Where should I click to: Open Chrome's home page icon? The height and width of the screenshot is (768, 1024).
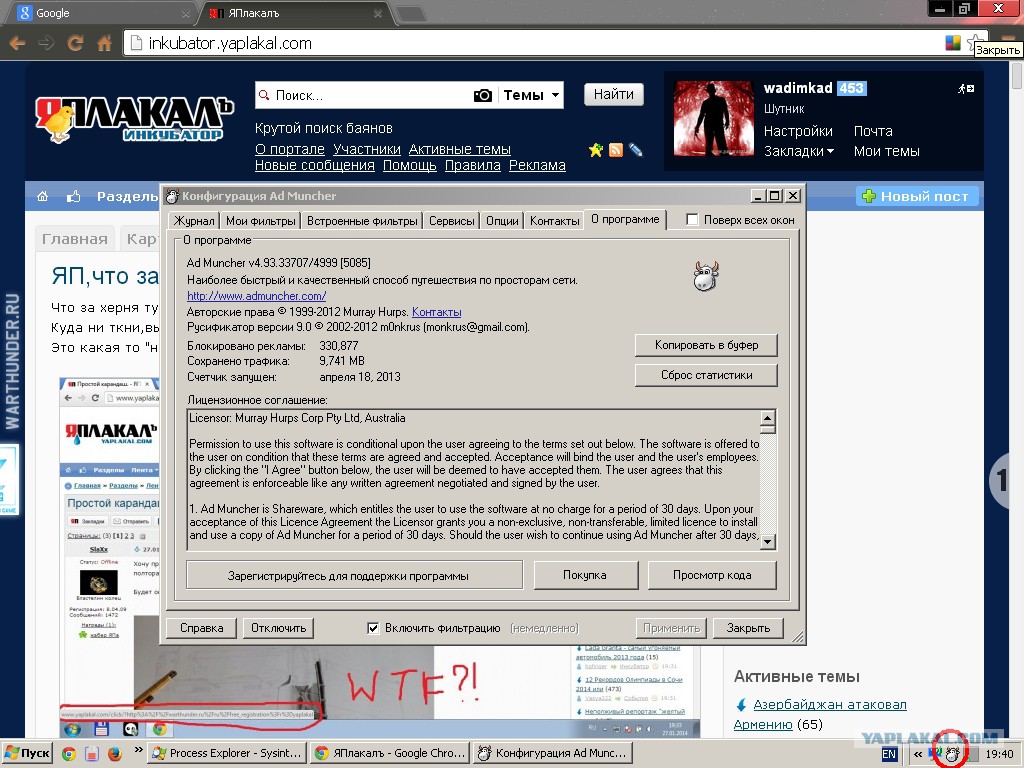click(104, 44)
